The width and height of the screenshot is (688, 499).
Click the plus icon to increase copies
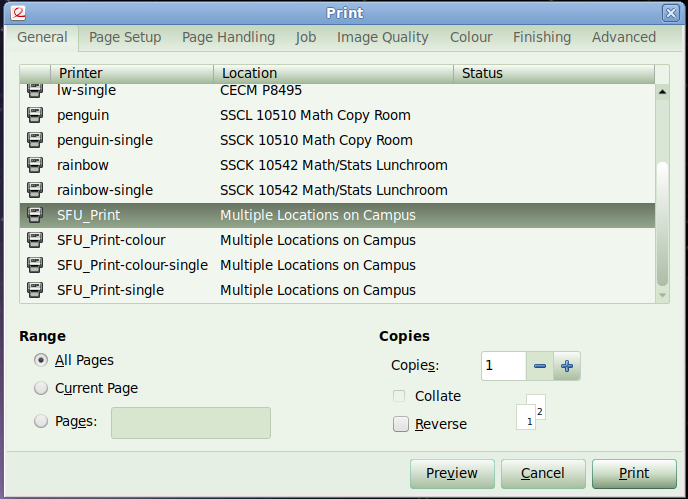(x=567, y=366)
